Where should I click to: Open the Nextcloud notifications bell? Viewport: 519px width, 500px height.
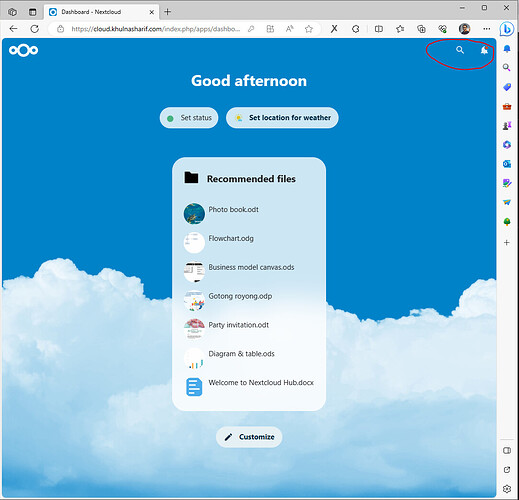(x=484, y=50)
